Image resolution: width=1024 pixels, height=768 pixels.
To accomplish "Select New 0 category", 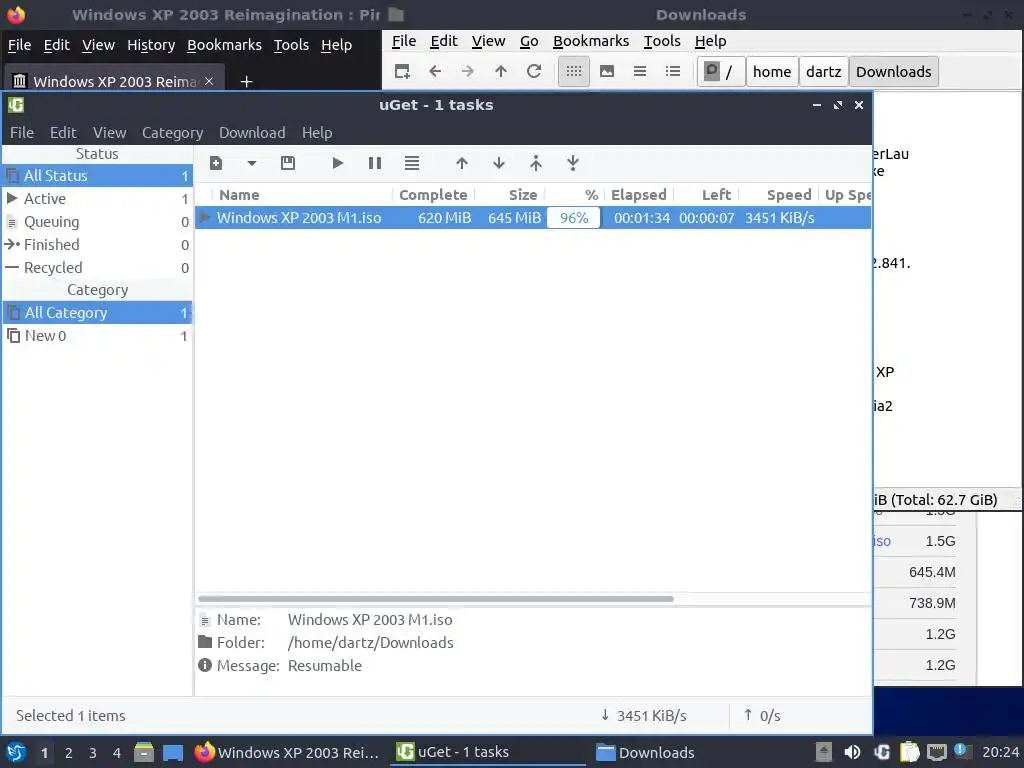I will point(97,336).
